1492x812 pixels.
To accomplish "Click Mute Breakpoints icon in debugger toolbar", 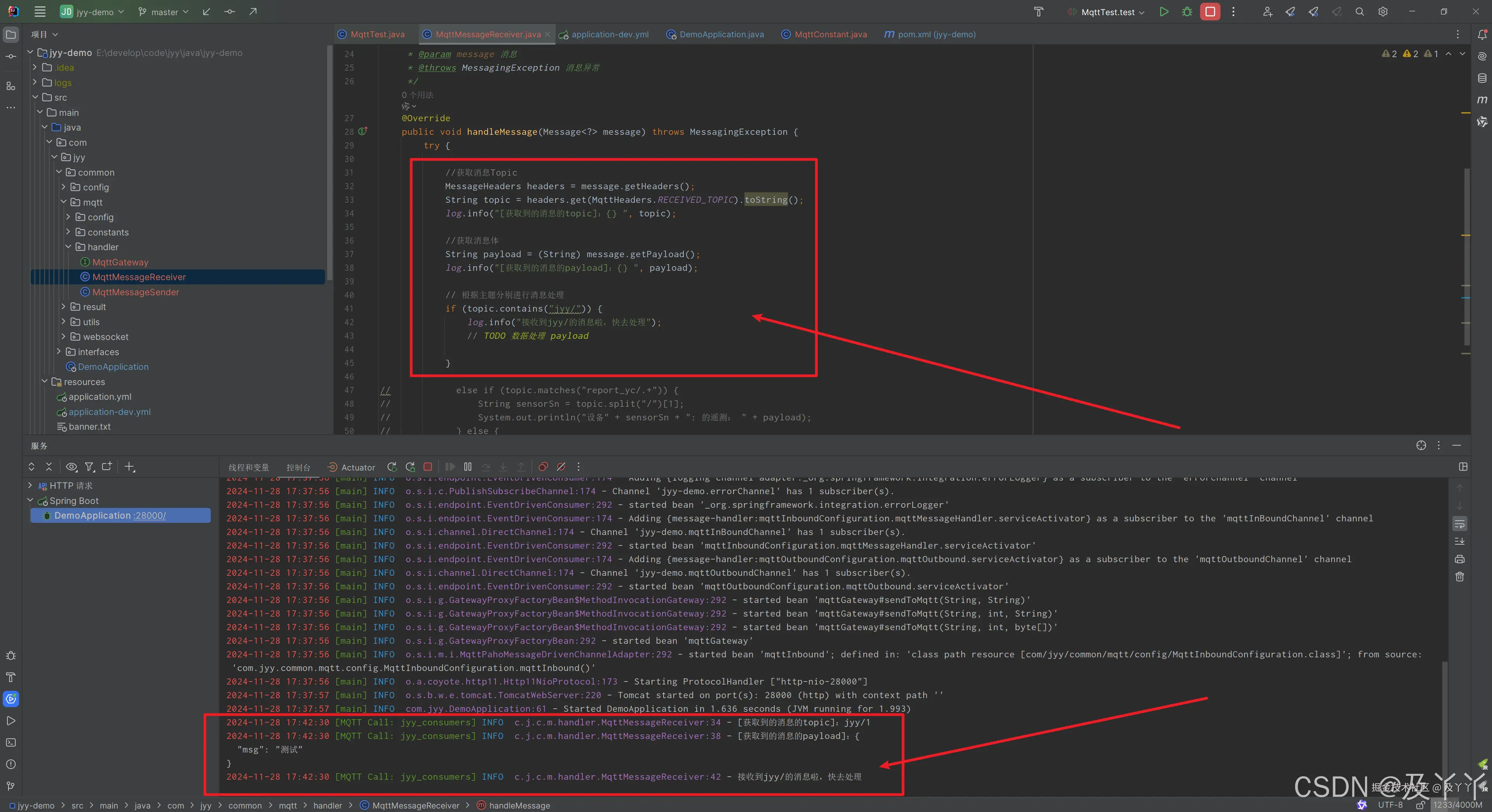I will tap(561, 467).
